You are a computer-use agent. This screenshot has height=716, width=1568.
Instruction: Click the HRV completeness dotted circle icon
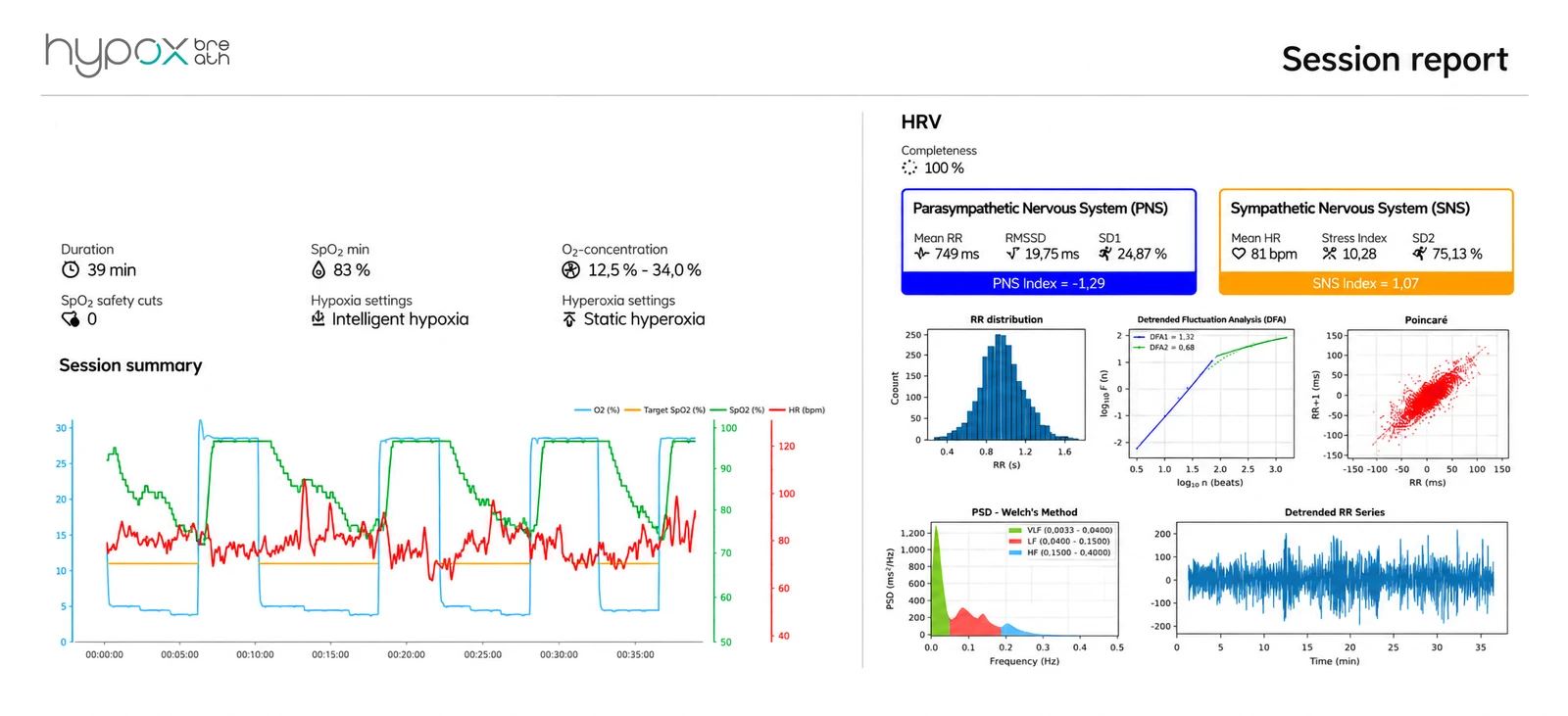[909, 167]
